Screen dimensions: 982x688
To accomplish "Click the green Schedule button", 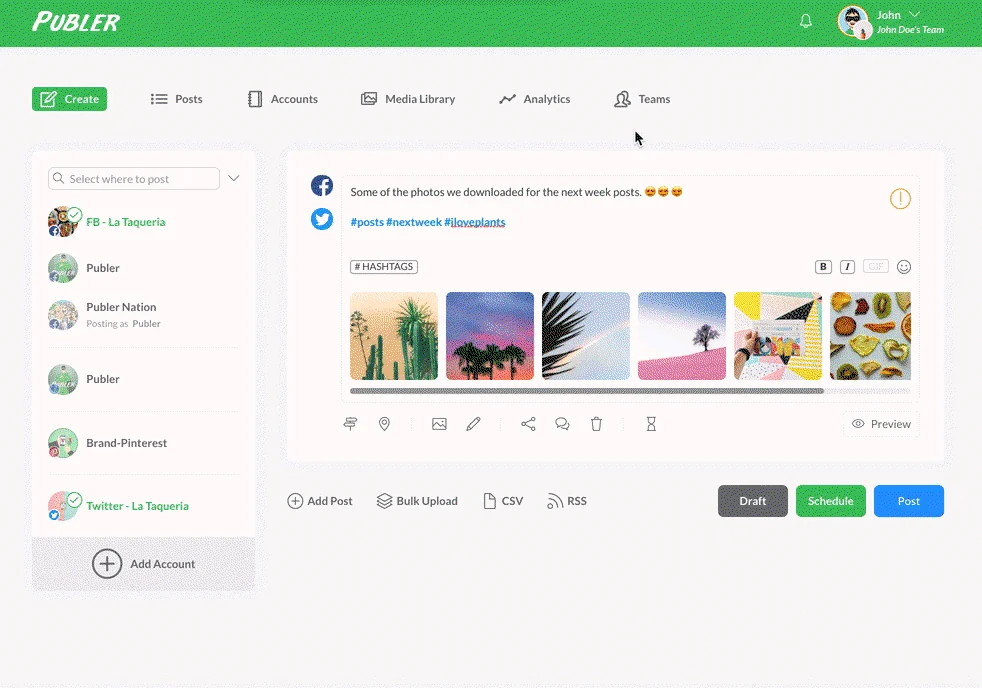I will point(830,501).
